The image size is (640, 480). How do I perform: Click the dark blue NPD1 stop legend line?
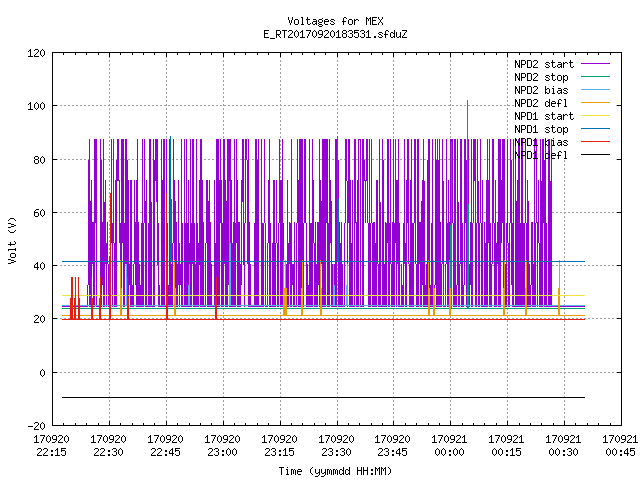pyautogui.click(x=596, y=129)
